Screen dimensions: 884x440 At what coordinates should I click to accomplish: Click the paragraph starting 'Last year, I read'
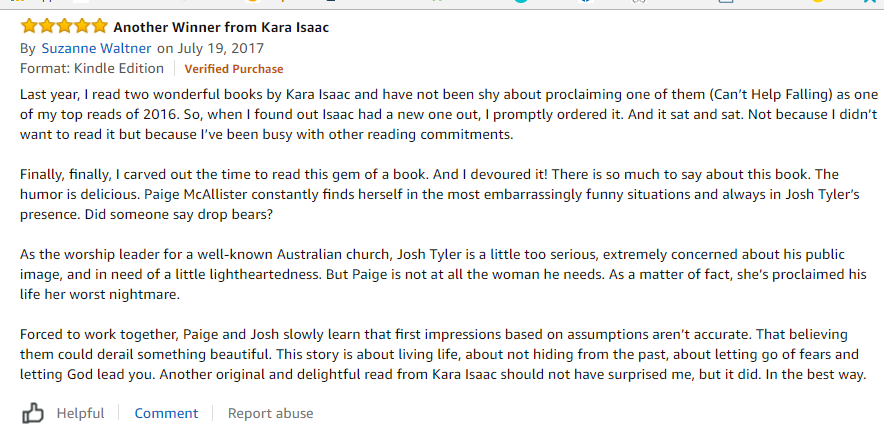pyautogui.click(x=440, y=113)
